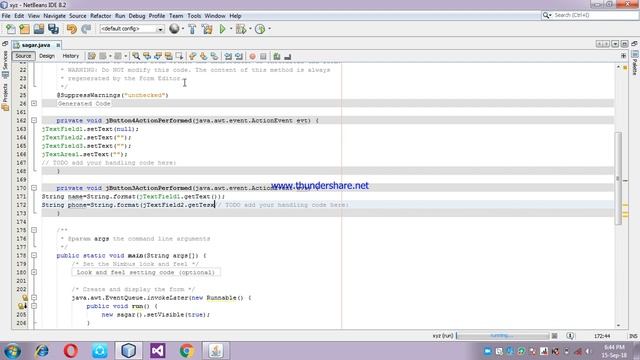640x360 pixels.
Task: Click the Last Edit icon in editor toolbar
Action: pos(91,56)
